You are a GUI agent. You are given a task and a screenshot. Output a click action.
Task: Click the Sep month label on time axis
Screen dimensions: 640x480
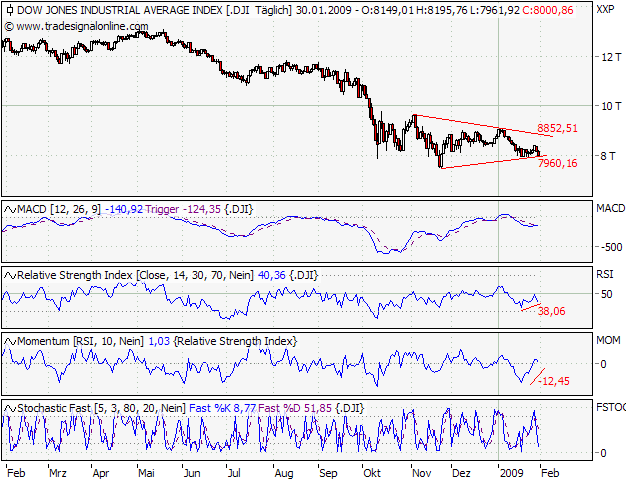(x=328, y=473)
